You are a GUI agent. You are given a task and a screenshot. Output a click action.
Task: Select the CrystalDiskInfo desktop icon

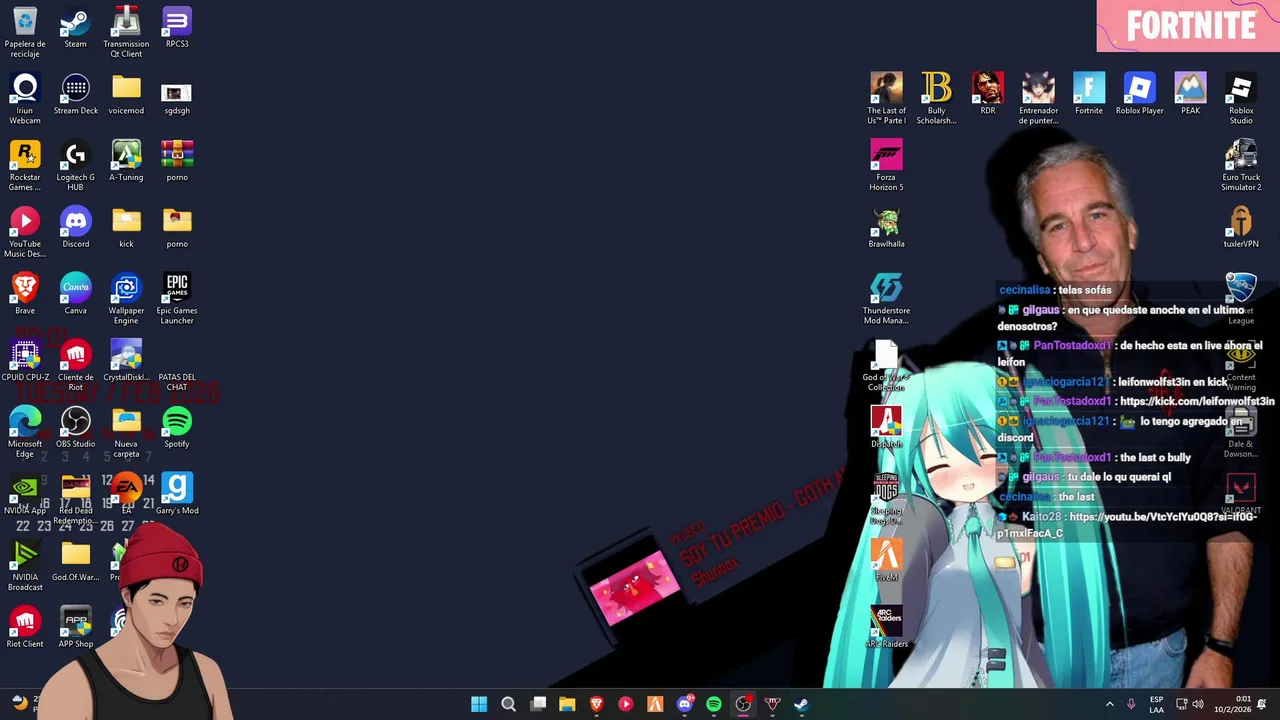tap(126, 362)
